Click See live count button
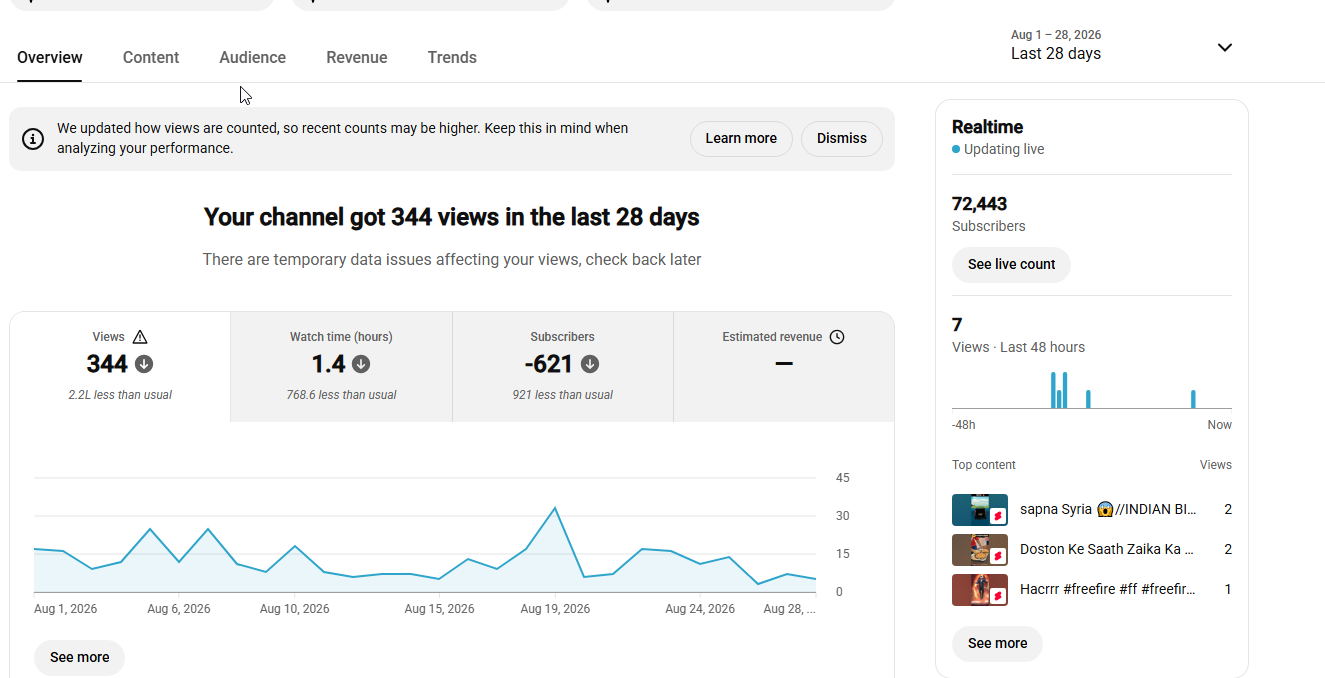Image resolution: width=1325 pixels, height=678 pixels. (1011, 265)
